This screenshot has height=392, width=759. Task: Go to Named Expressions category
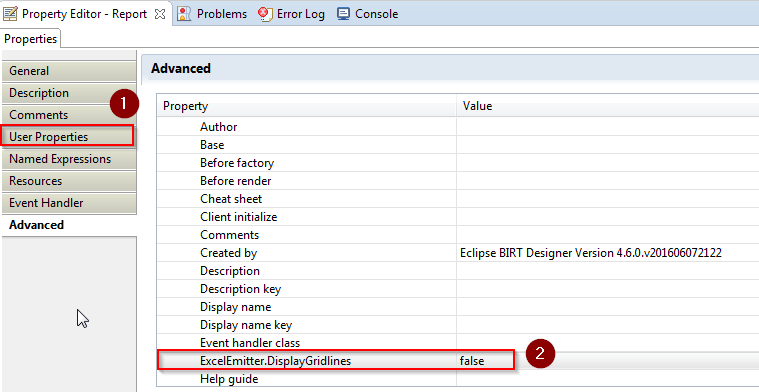pos(69,159)
